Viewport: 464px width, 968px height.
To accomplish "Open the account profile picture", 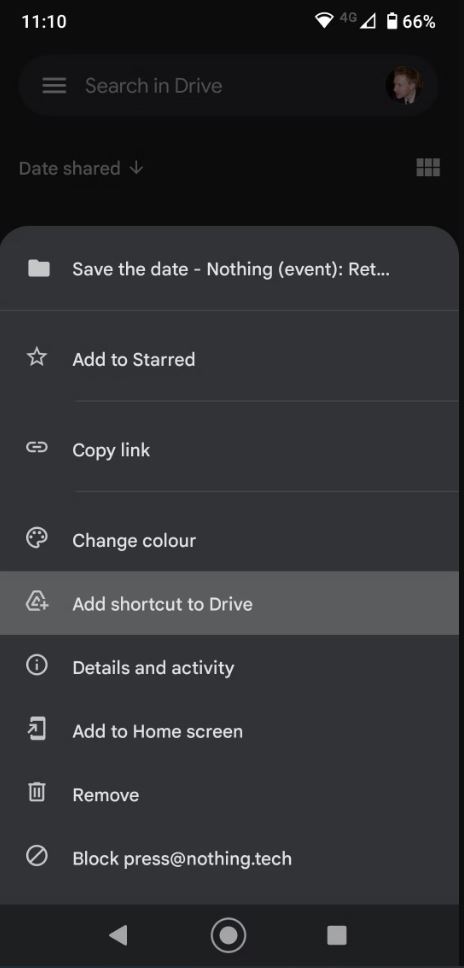I will 405,86.
